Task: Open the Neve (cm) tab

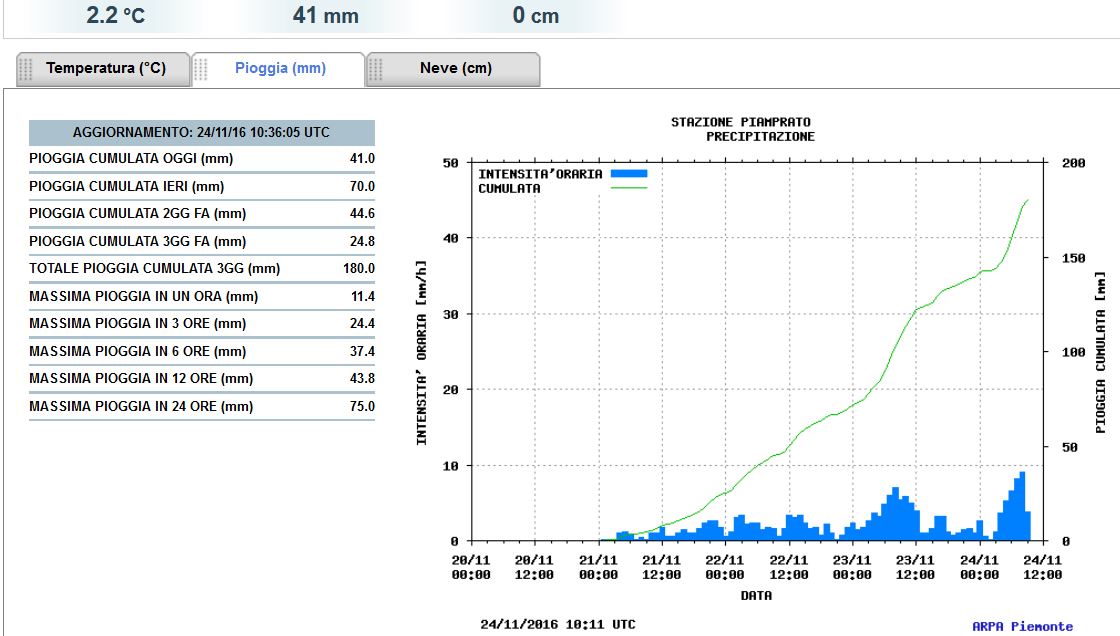Action: pyautogui.click(x=453, y=69)
